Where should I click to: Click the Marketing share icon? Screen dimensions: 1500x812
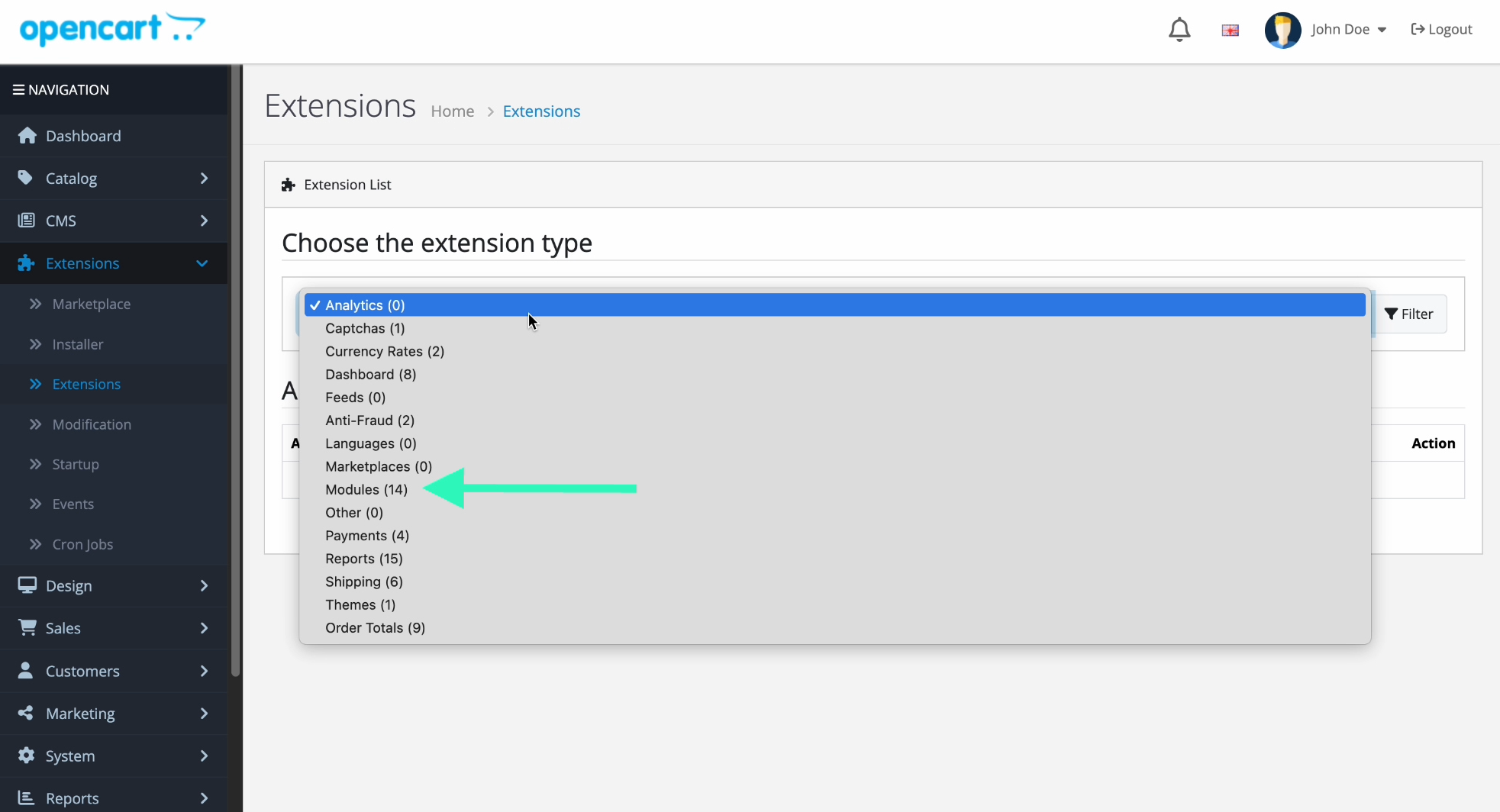point(26,713)
